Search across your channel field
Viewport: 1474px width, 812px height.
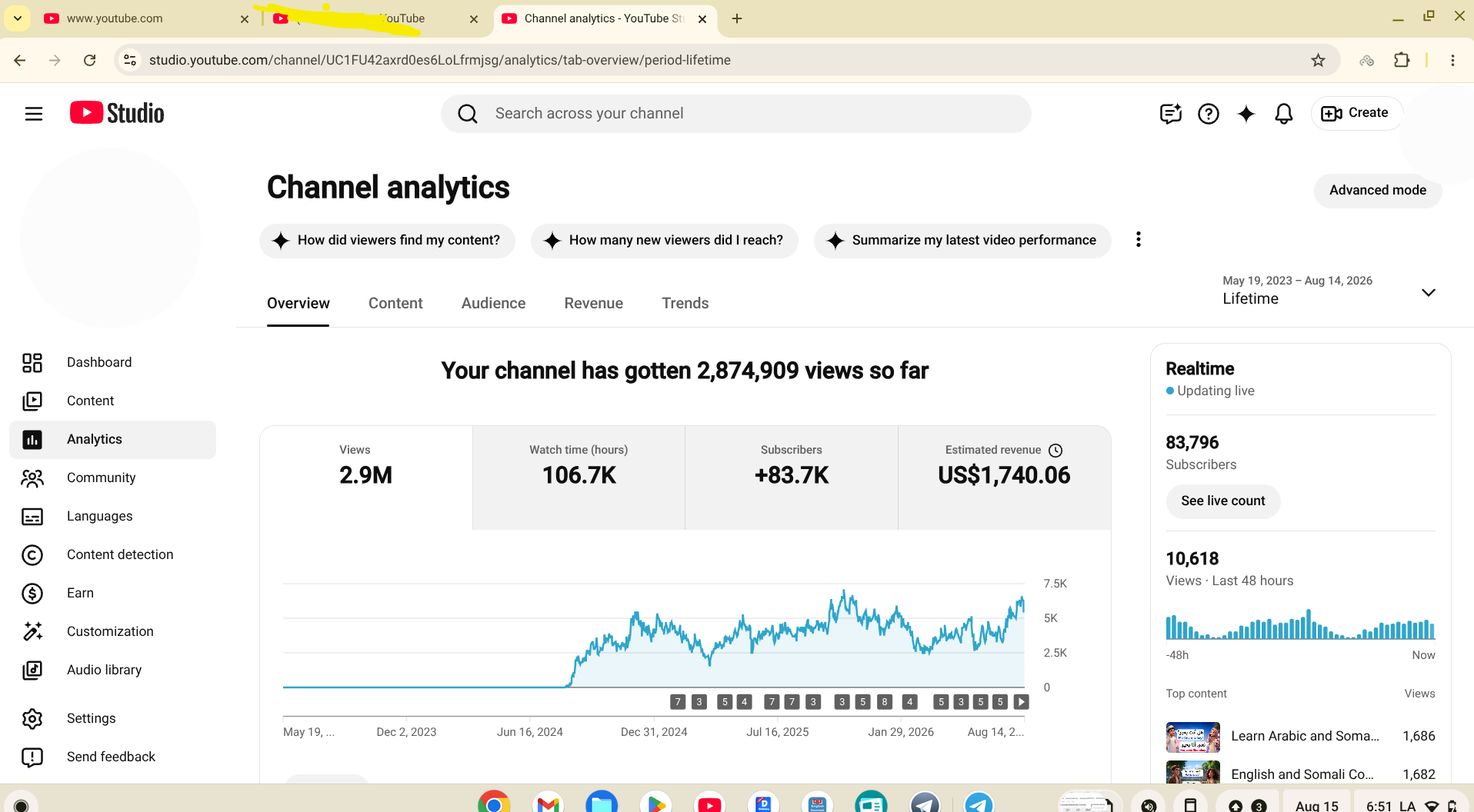[x=735, y=114]
